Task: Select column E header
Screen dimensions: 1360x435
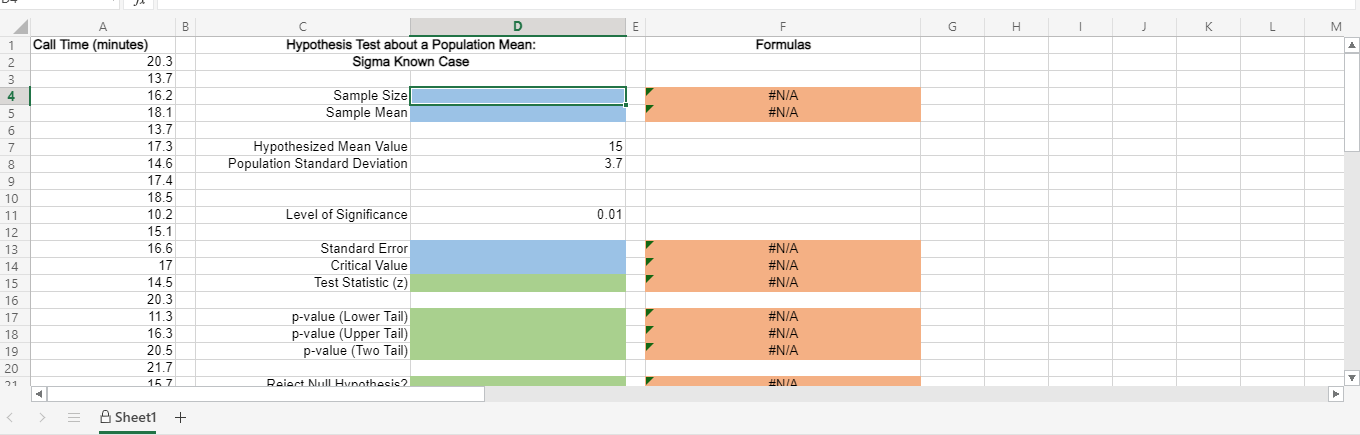Action: pyautogui.click(x=636, y=27)
